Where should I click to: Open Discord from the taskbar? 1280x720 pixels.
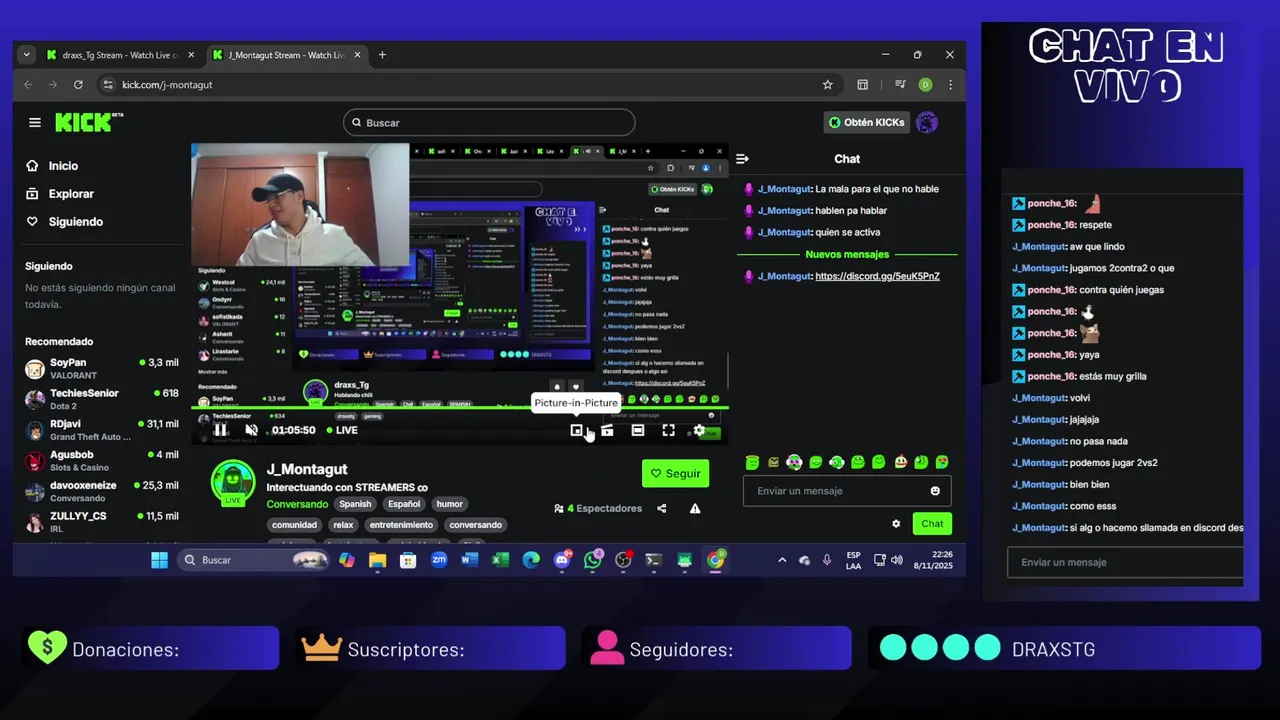coord(562,560)
